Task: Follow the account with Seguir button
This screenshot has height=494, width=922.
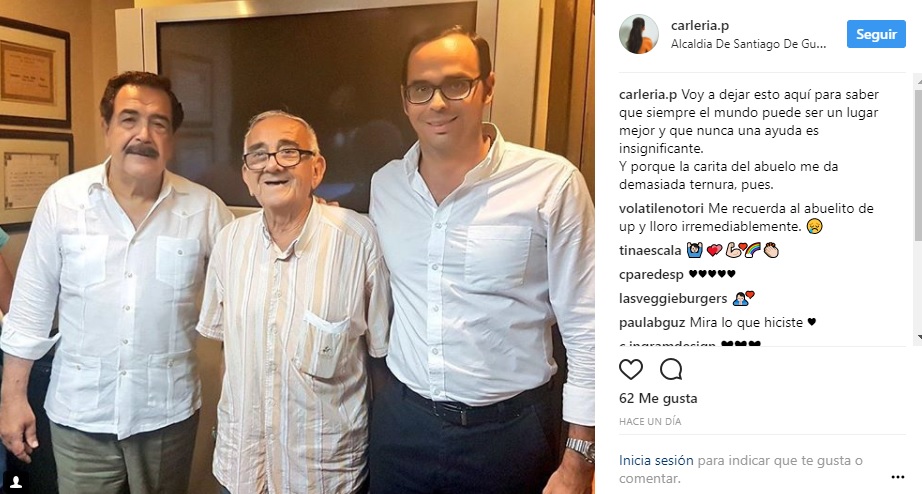Action: tap(876, 34)
